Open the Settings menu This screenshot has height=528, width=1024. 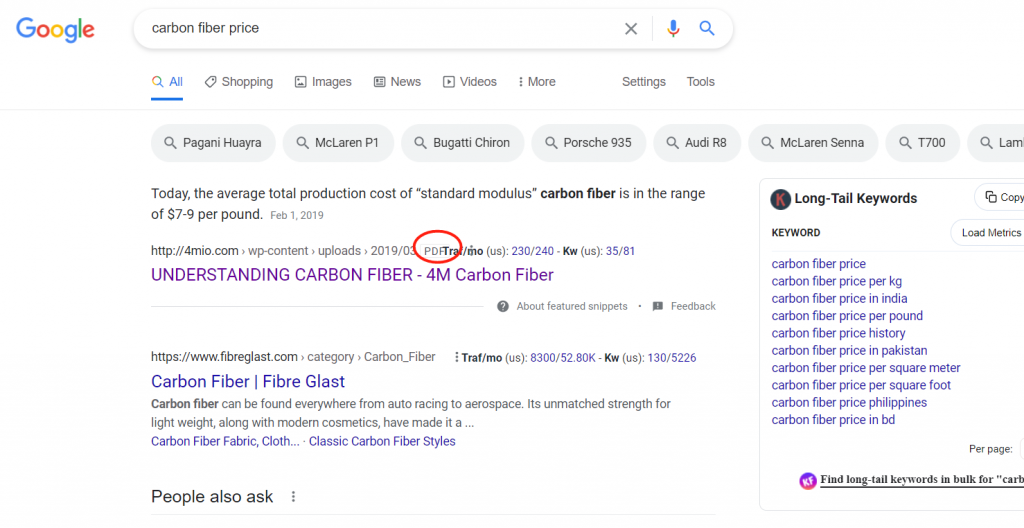(x=643, y=82)
